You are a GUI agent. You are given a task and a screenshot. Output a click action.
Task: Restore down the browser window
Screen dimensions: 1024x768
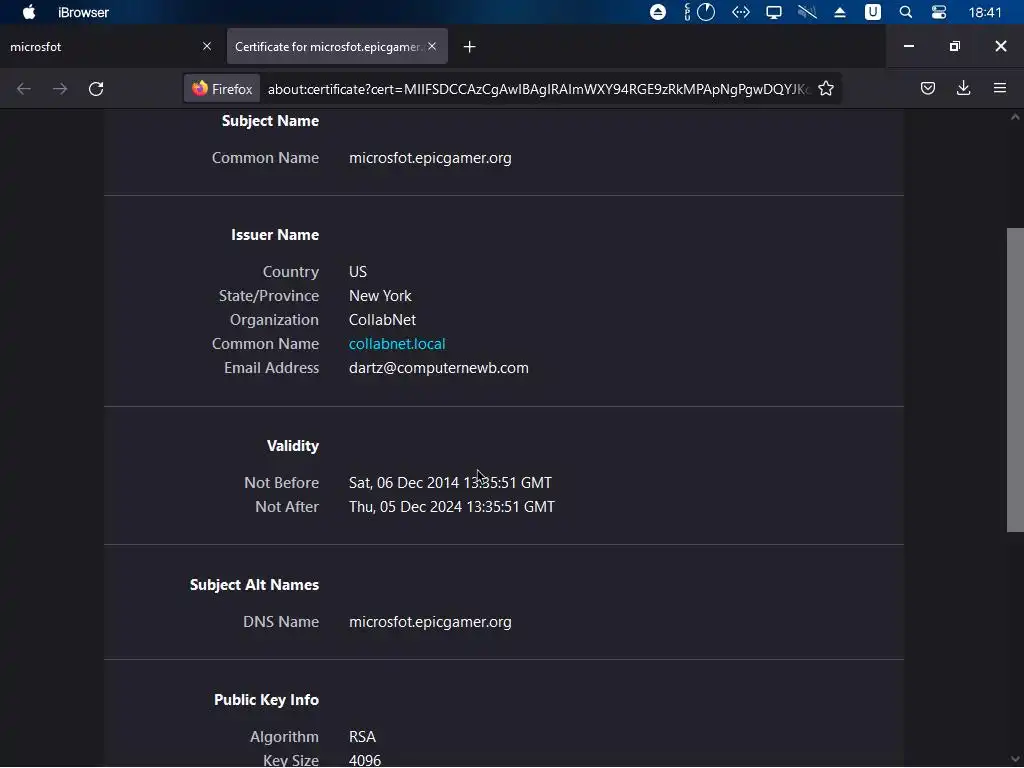955,46
